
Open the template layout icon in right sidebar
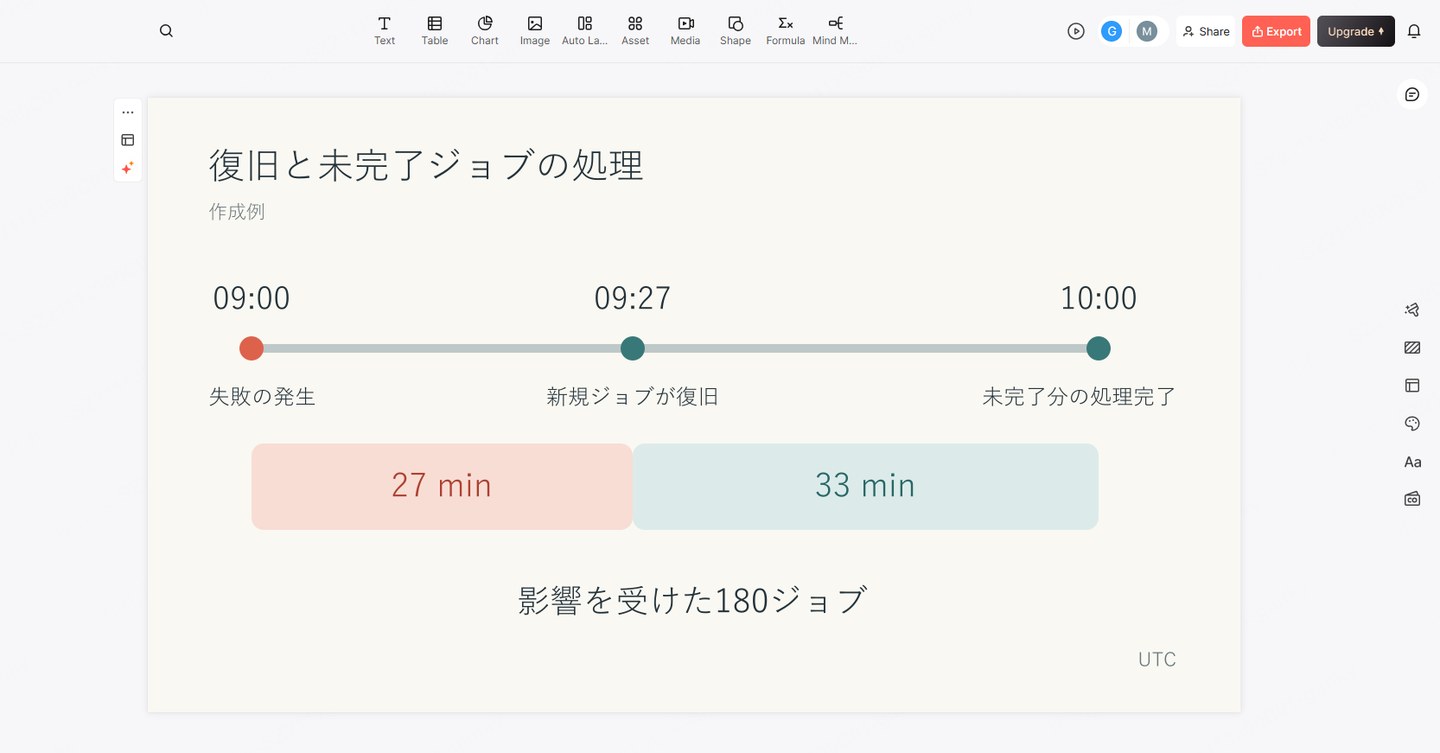(x=1412, y=385)
